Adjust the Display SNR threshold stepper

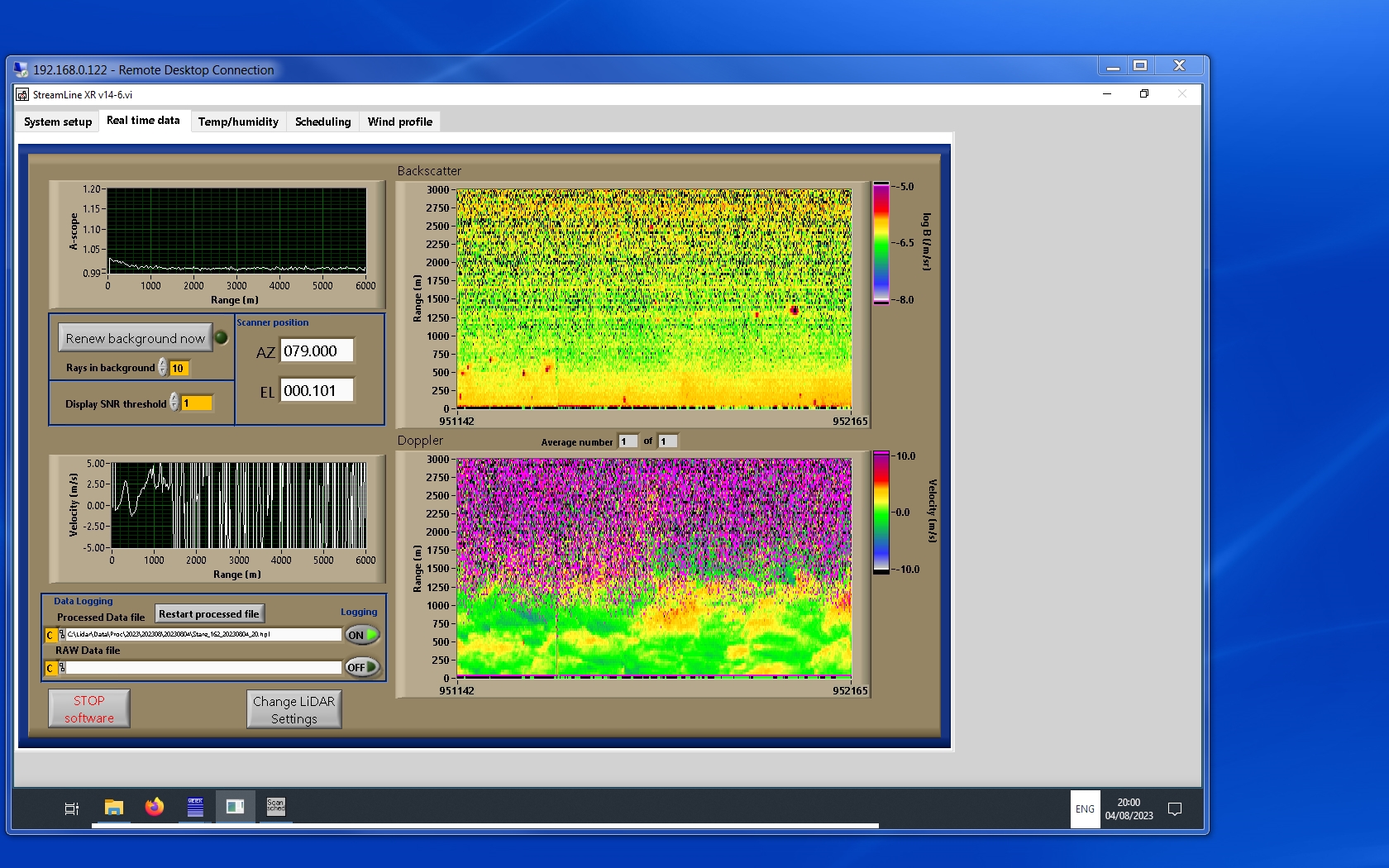[x=174, y=403]
